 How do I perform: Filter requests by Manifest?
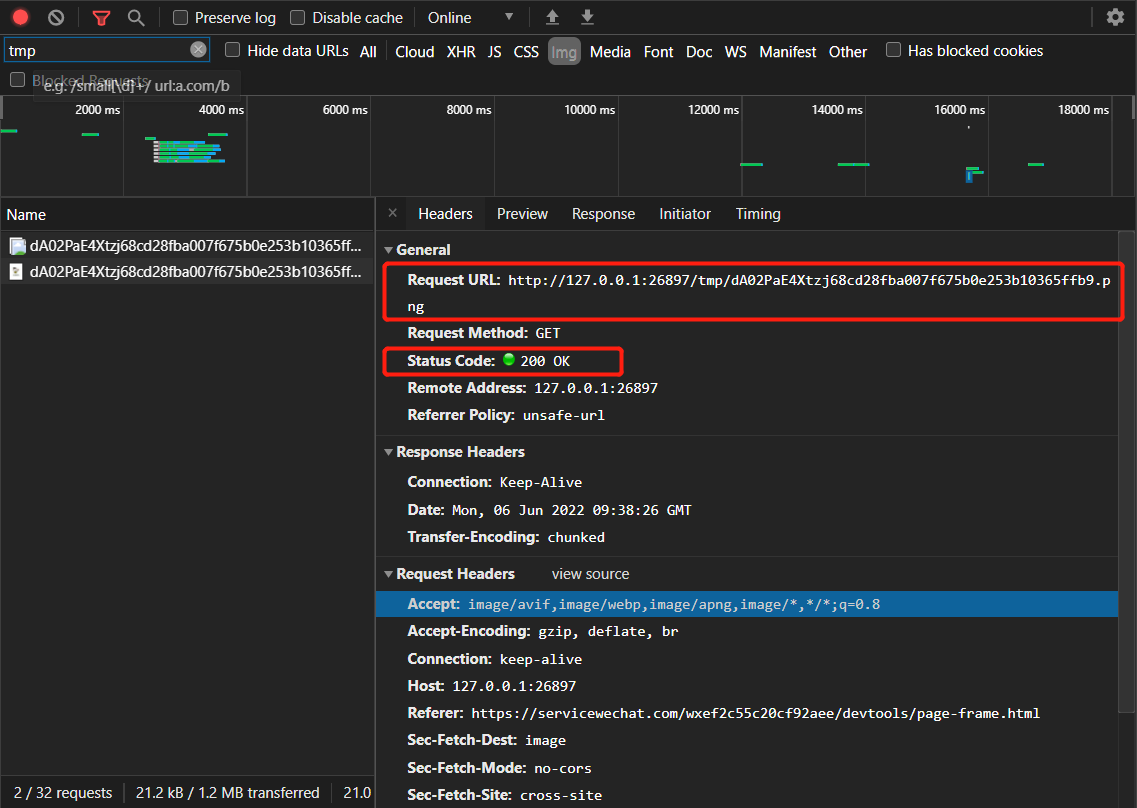click(787, 51)
